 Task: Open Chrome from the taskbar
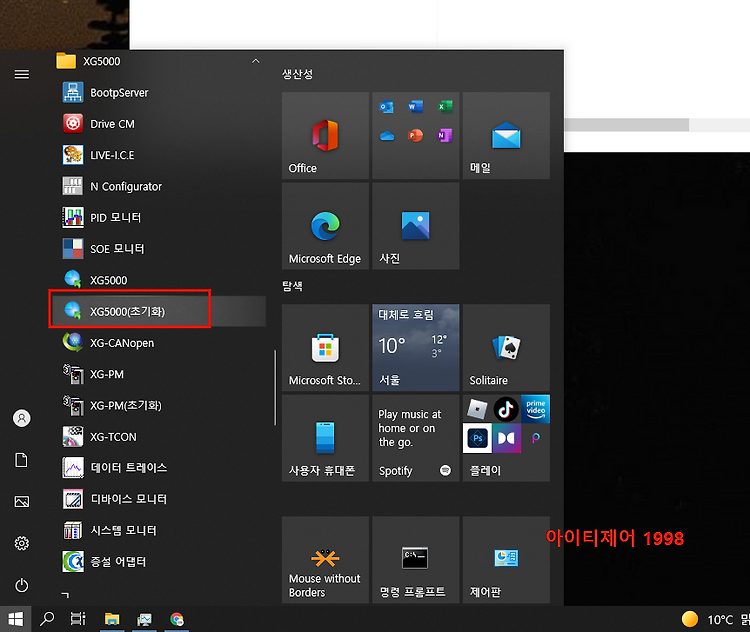176,619
